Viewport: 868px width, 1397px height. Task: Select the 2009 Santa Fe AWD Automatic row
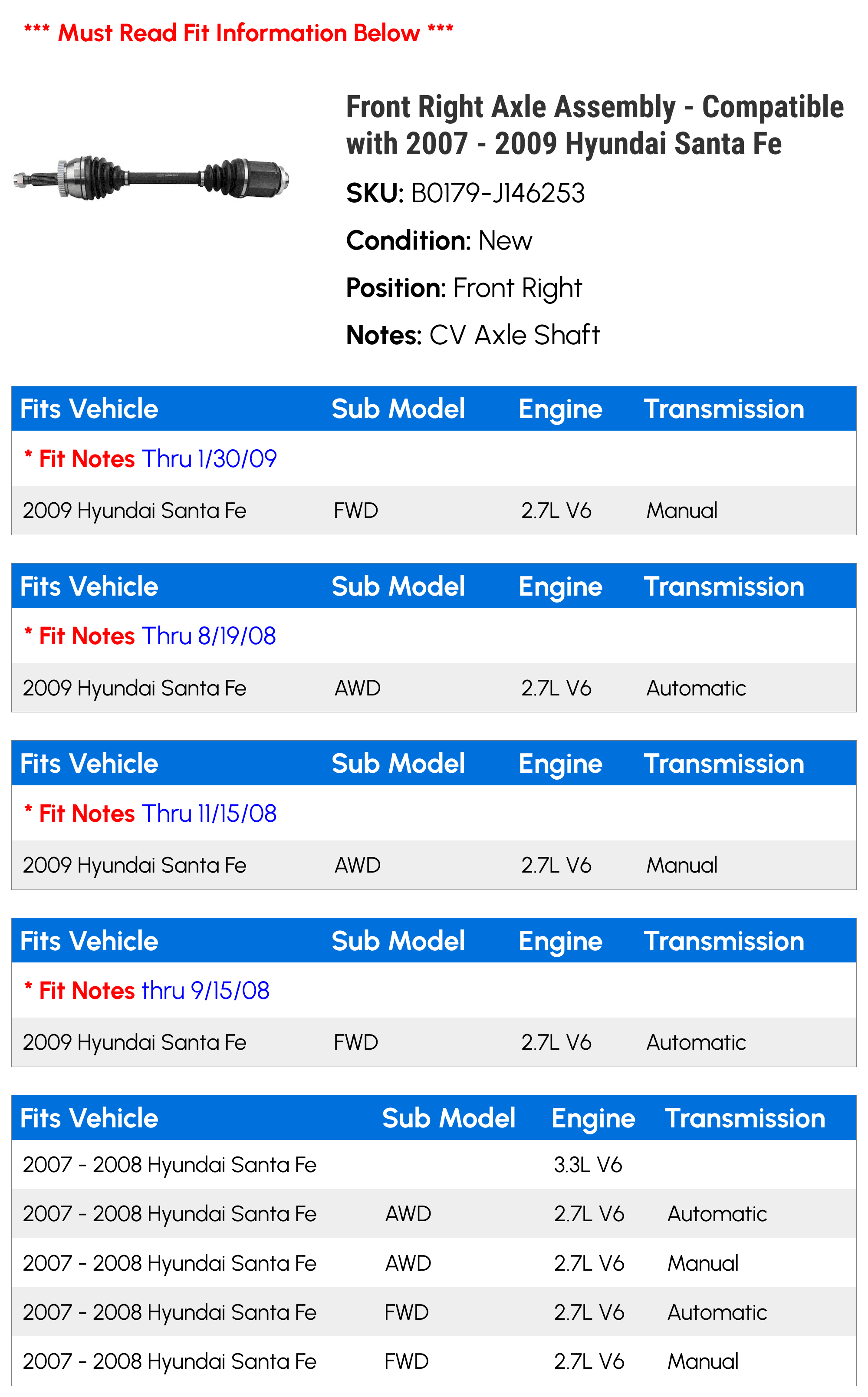(434, 688)
